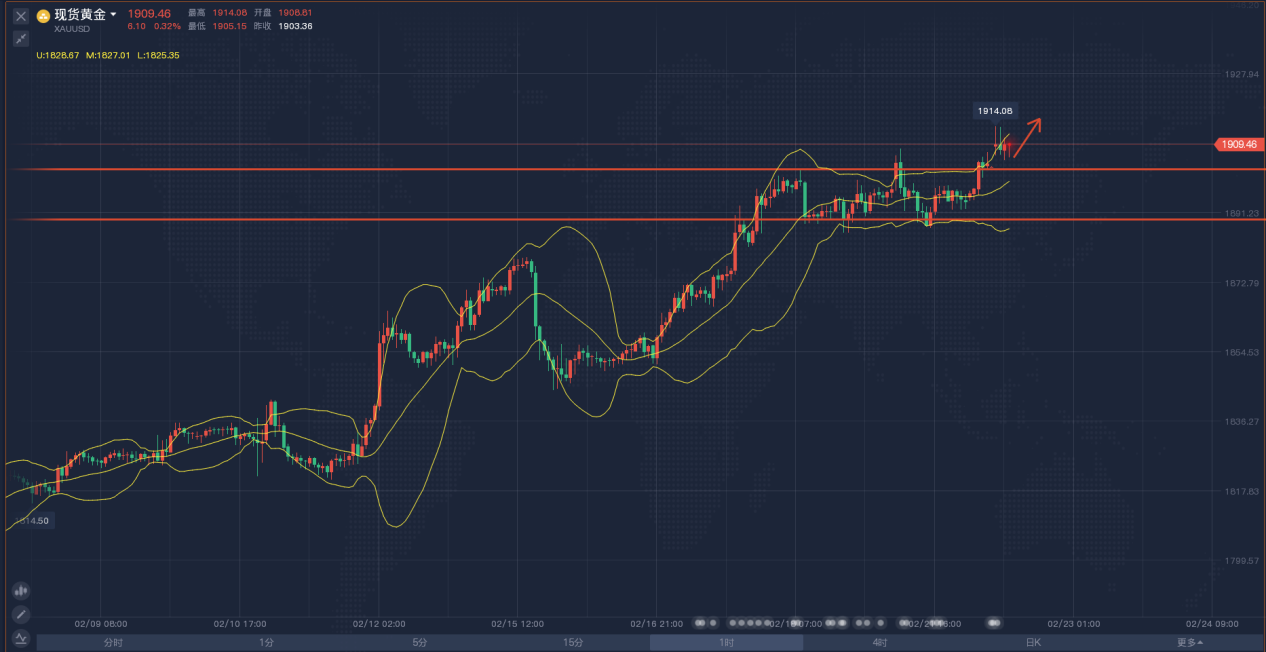Click the 02/15 12:00 time axis label
1266x652 pixels.
pyautogui.click(x=518, y=623)
